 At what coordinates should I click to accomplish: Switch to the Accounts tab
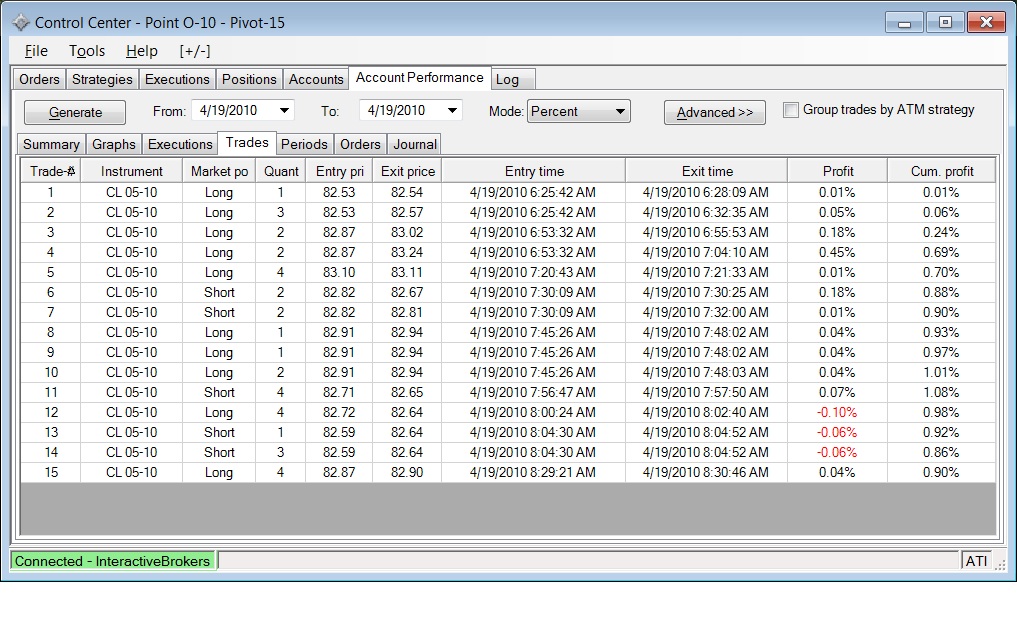coord(316,79)
